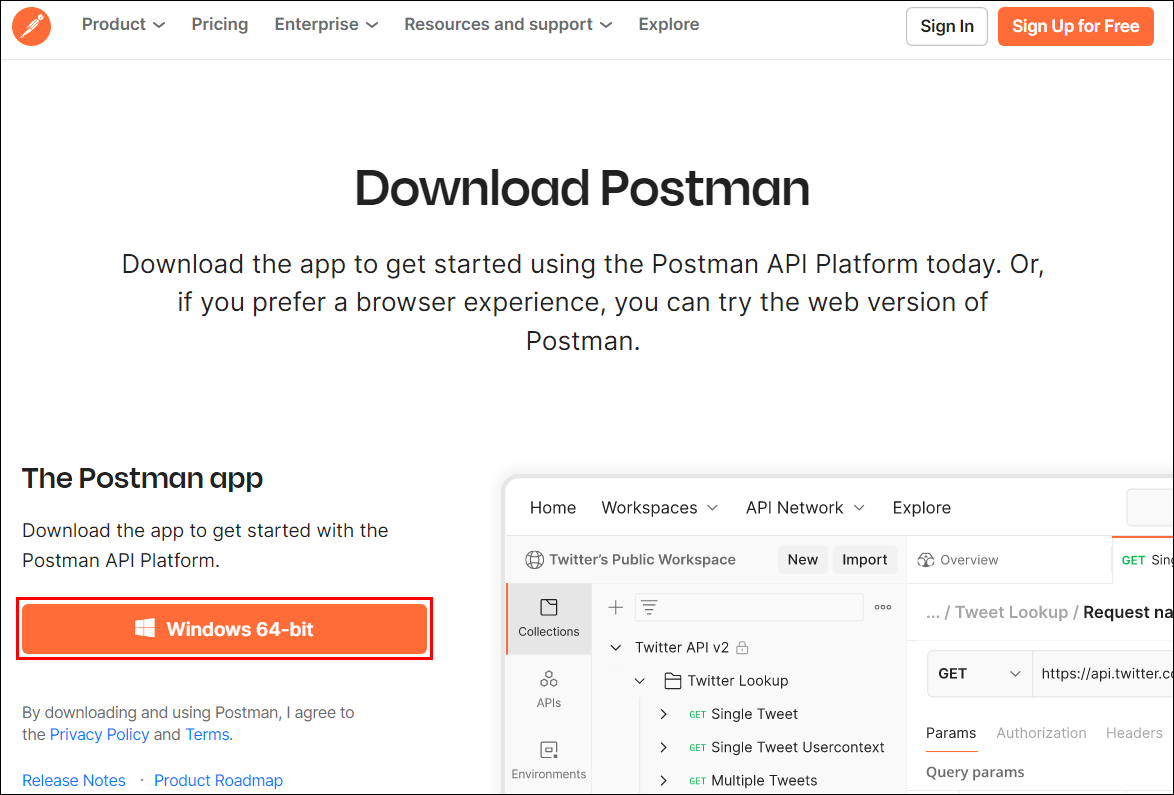Open the Environments sidebar icon

(x=549, y=761)
